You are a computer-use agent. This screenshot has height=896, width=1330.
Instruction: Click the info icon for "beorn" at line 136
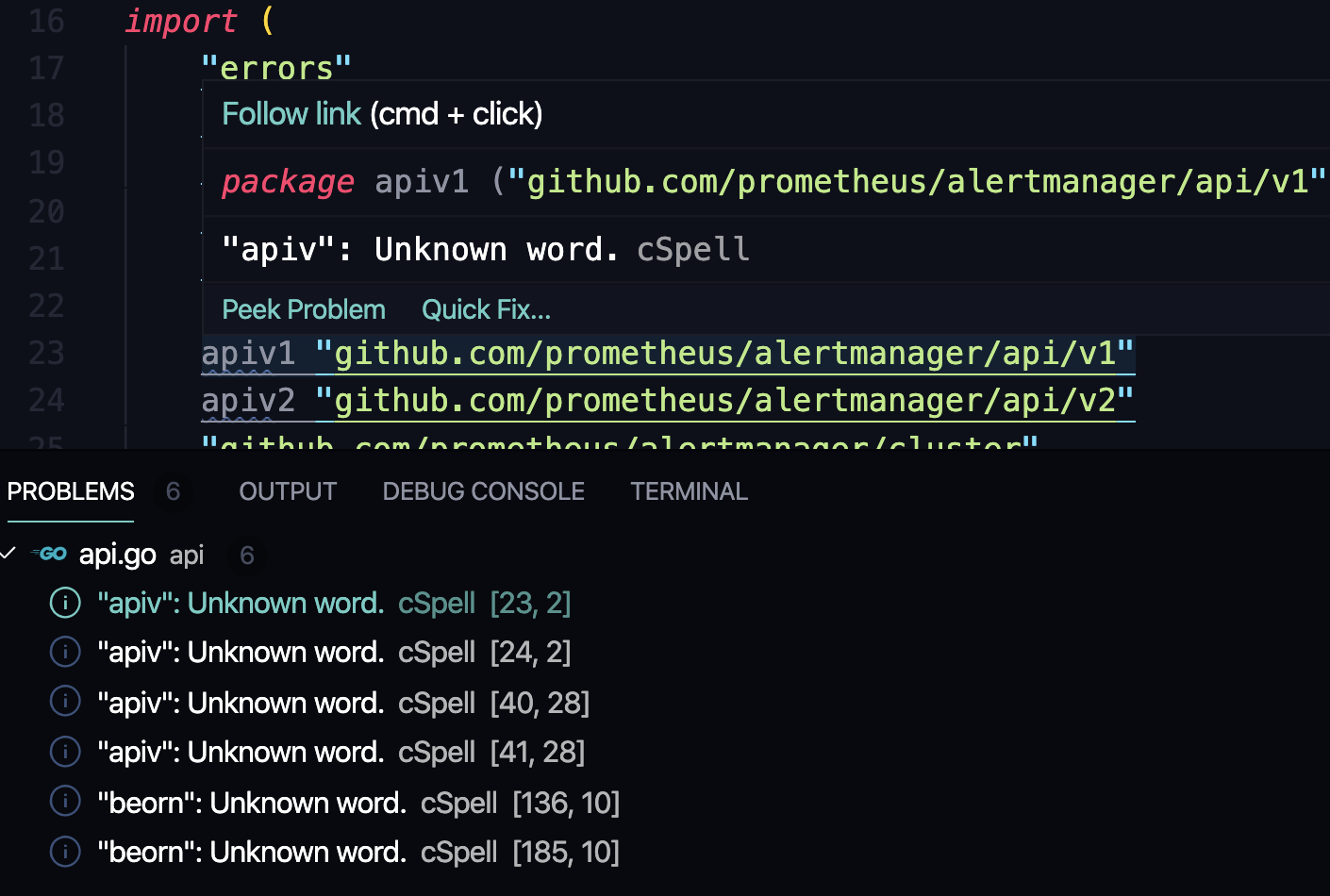(64, 801)
